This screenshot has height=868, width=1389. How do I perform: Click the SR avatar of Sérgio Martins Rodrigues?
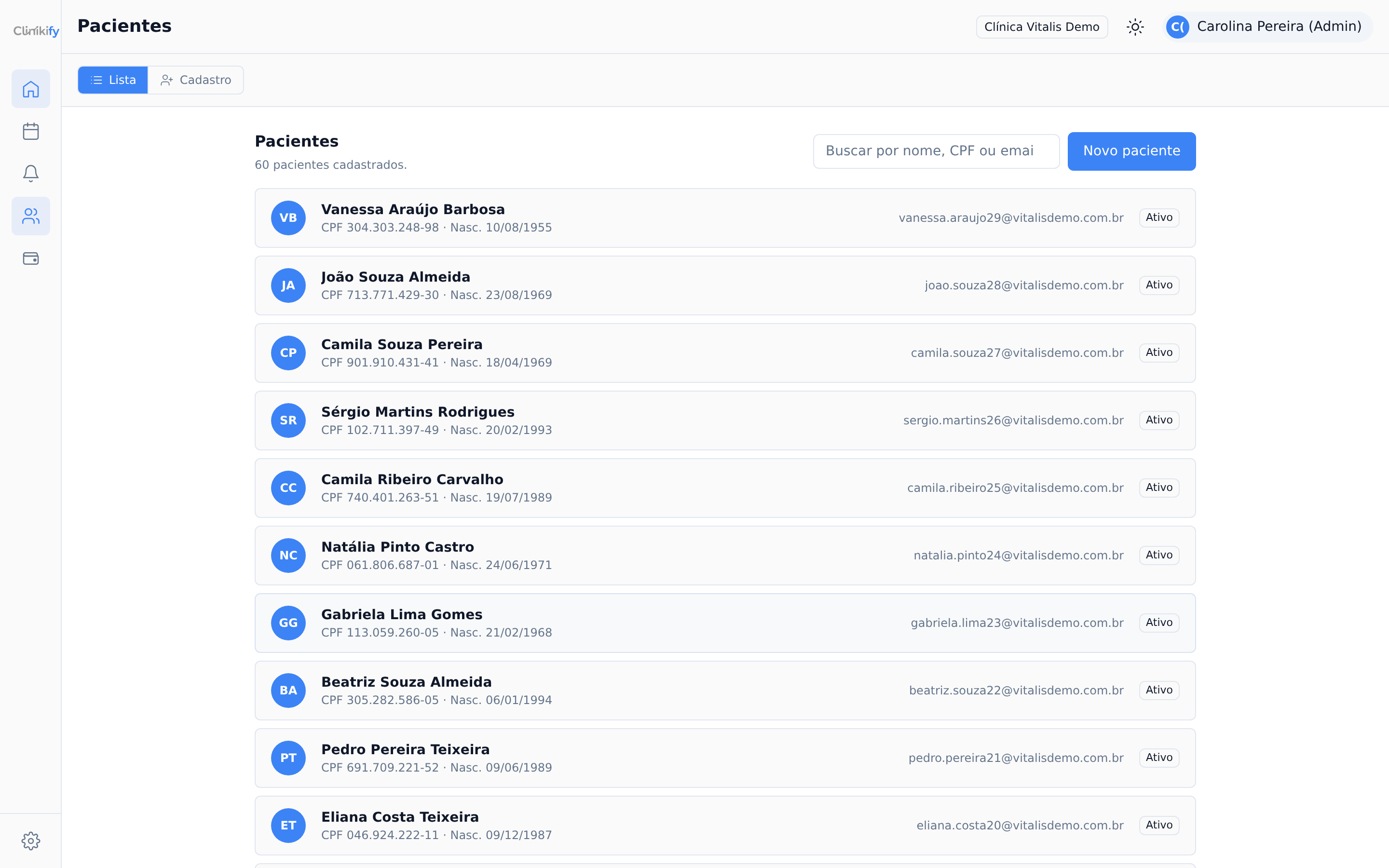pos(288,421)
